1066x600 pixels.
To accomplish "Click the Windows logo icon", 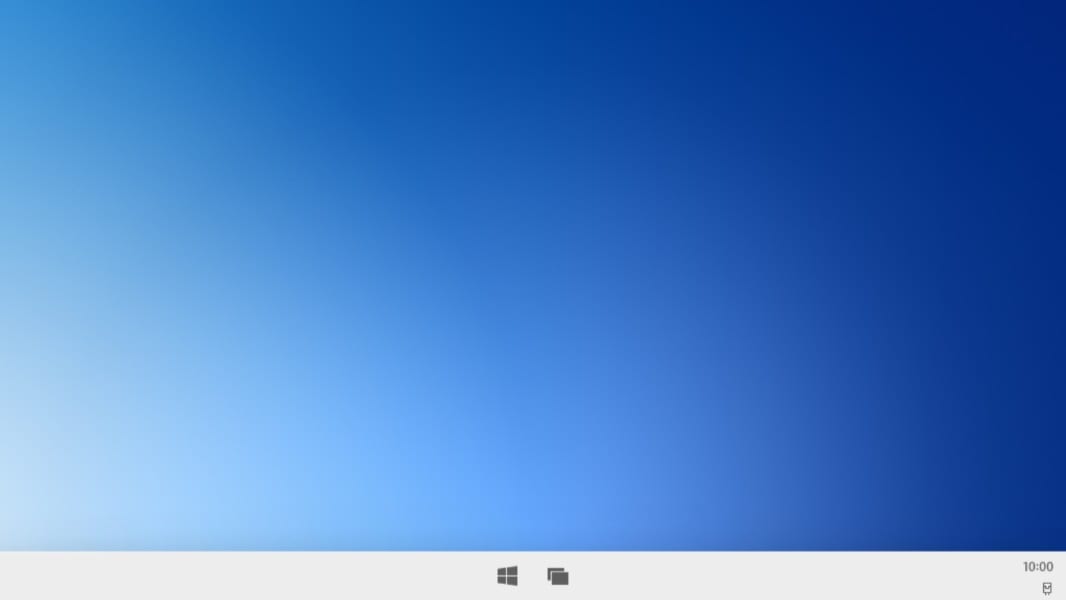I will (507, 576).
